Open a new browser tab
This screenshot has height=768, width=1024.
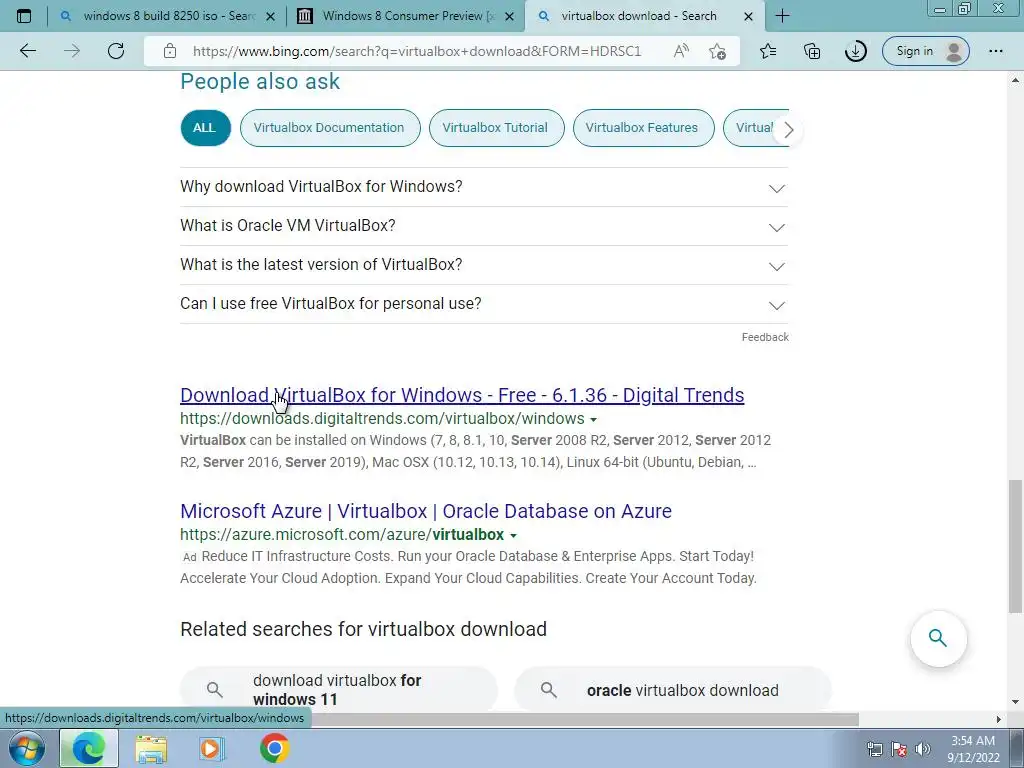[782, 16]
